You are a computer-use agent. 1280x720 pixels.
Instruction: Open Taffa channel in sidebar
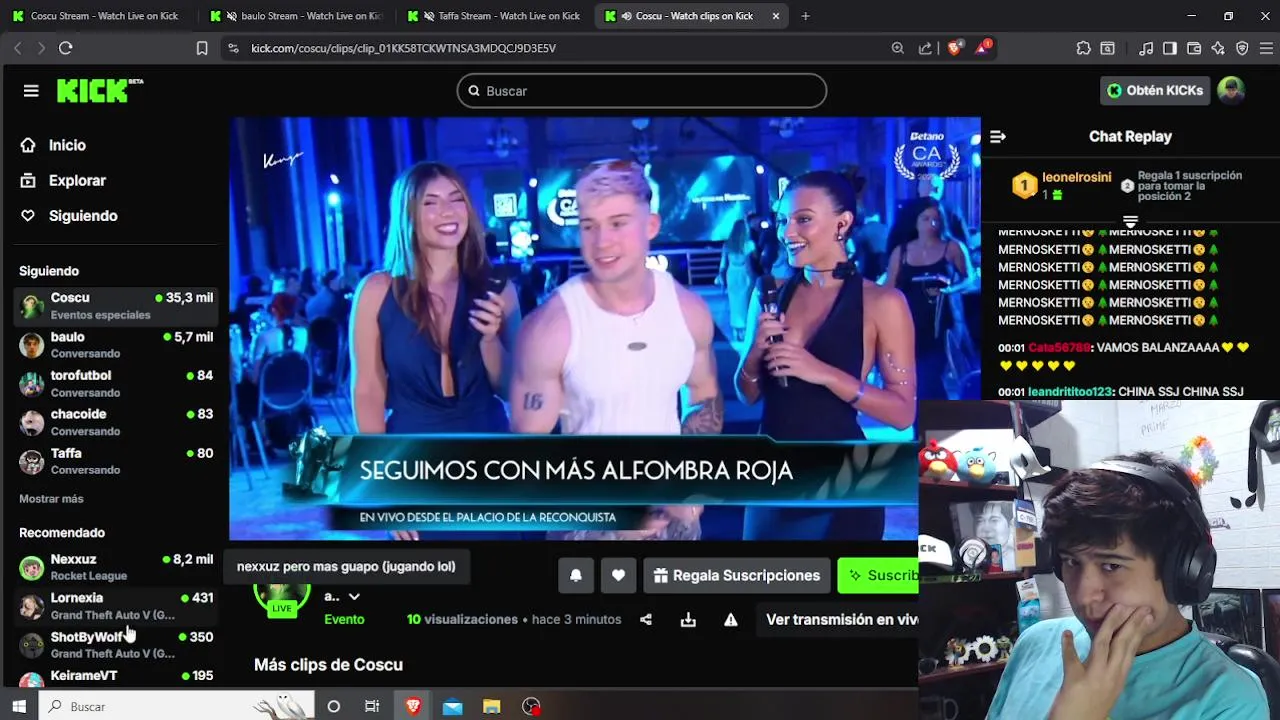[x=117, y=461]
